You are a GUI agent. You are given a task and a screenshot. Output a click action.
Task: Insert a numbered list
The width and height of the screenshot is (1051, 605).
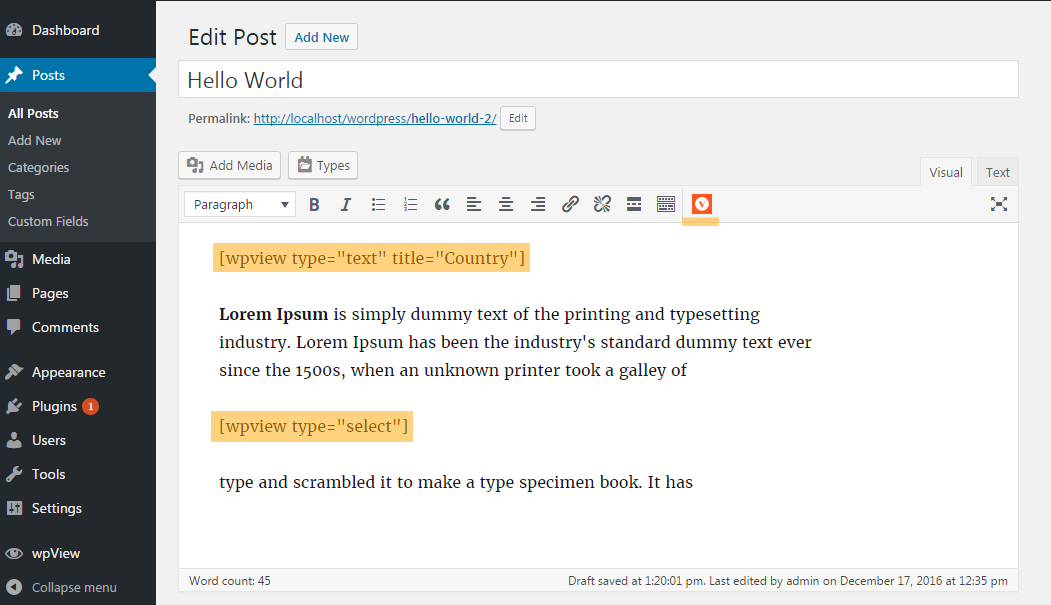tap(410, 204)
